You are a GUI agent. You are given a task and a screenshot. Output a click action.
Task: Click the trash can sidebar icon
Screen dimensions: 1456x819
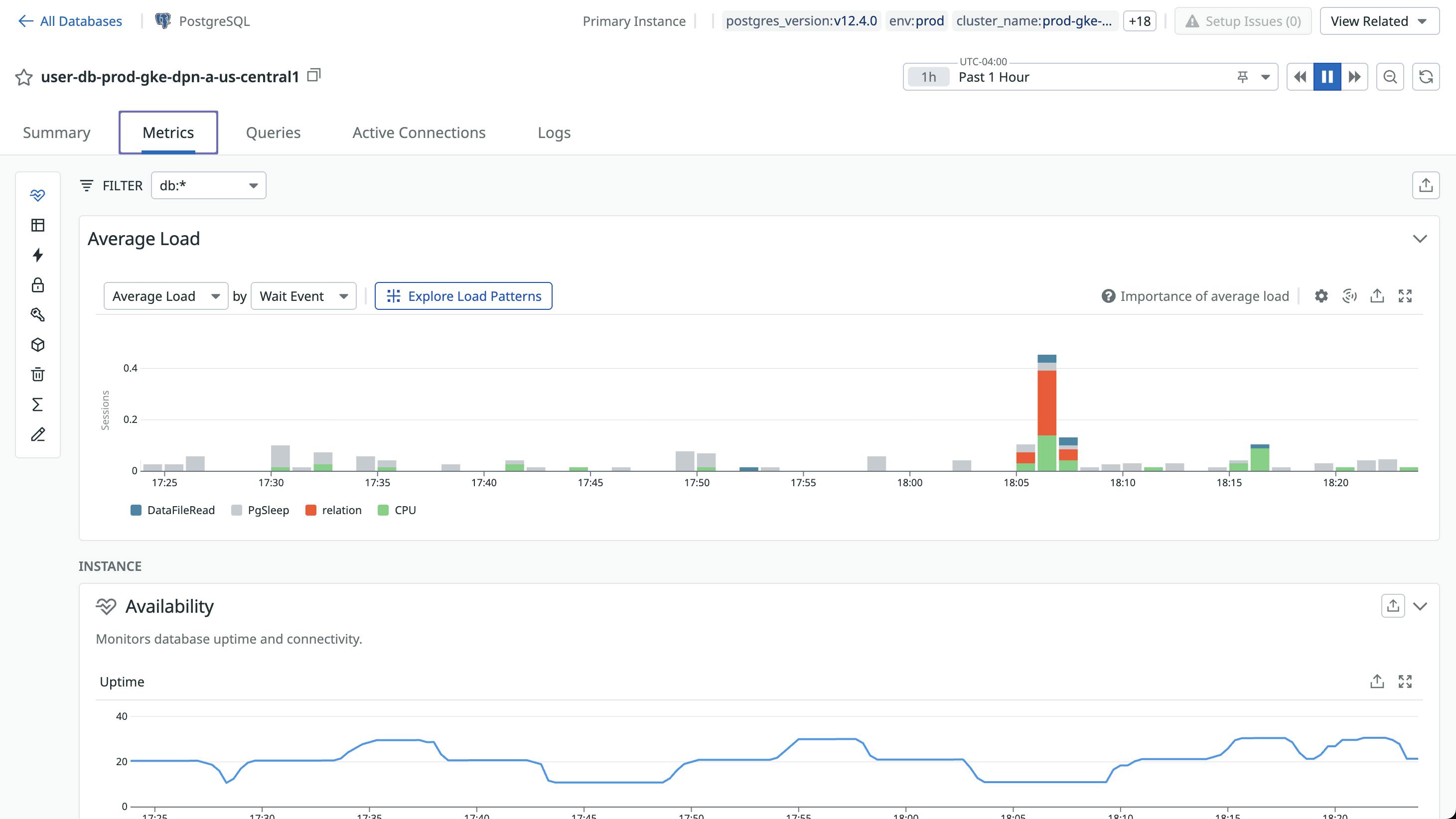(x=38, y=374)
